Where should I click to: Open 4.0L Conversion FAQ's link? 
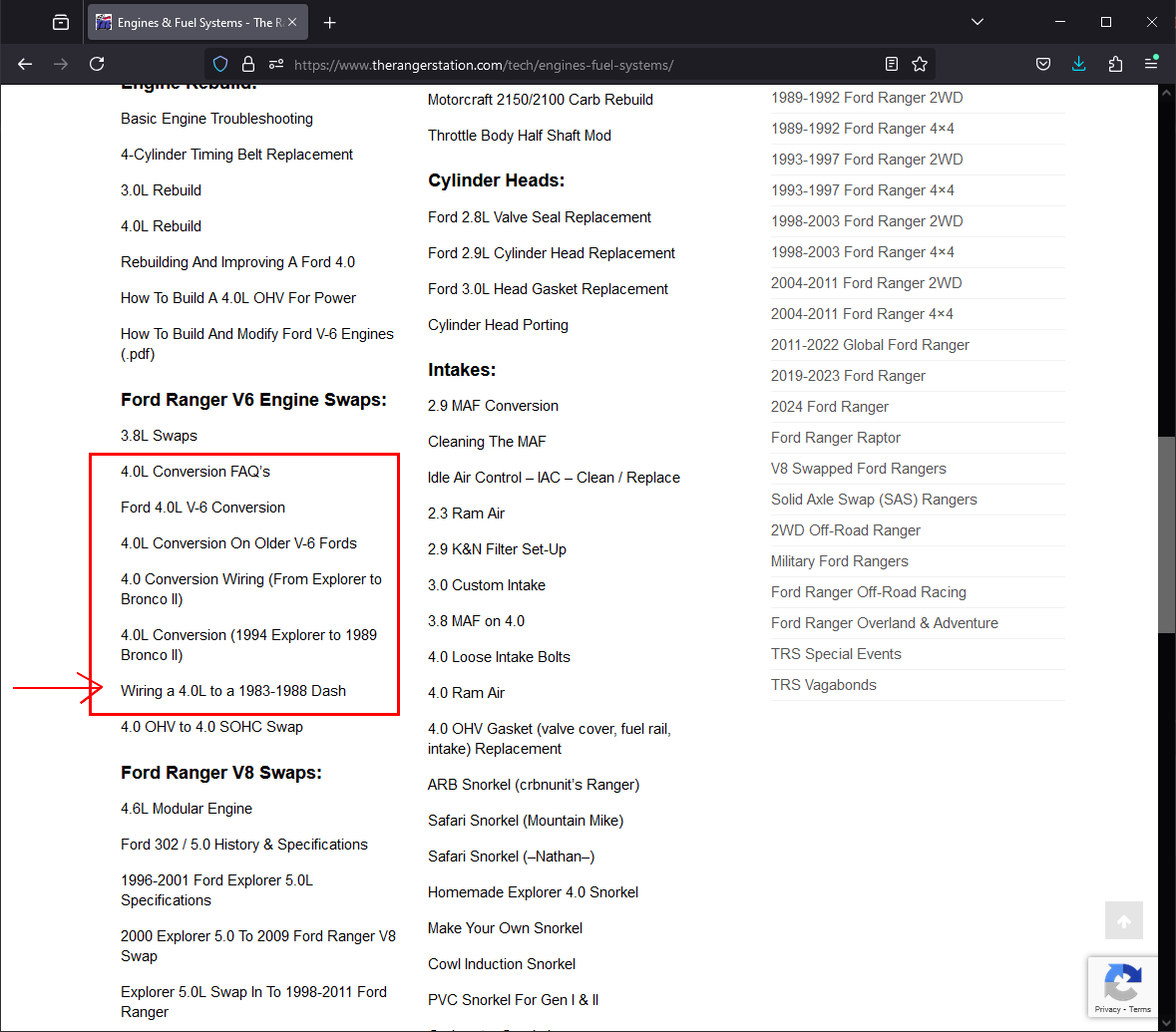[196, 472]
